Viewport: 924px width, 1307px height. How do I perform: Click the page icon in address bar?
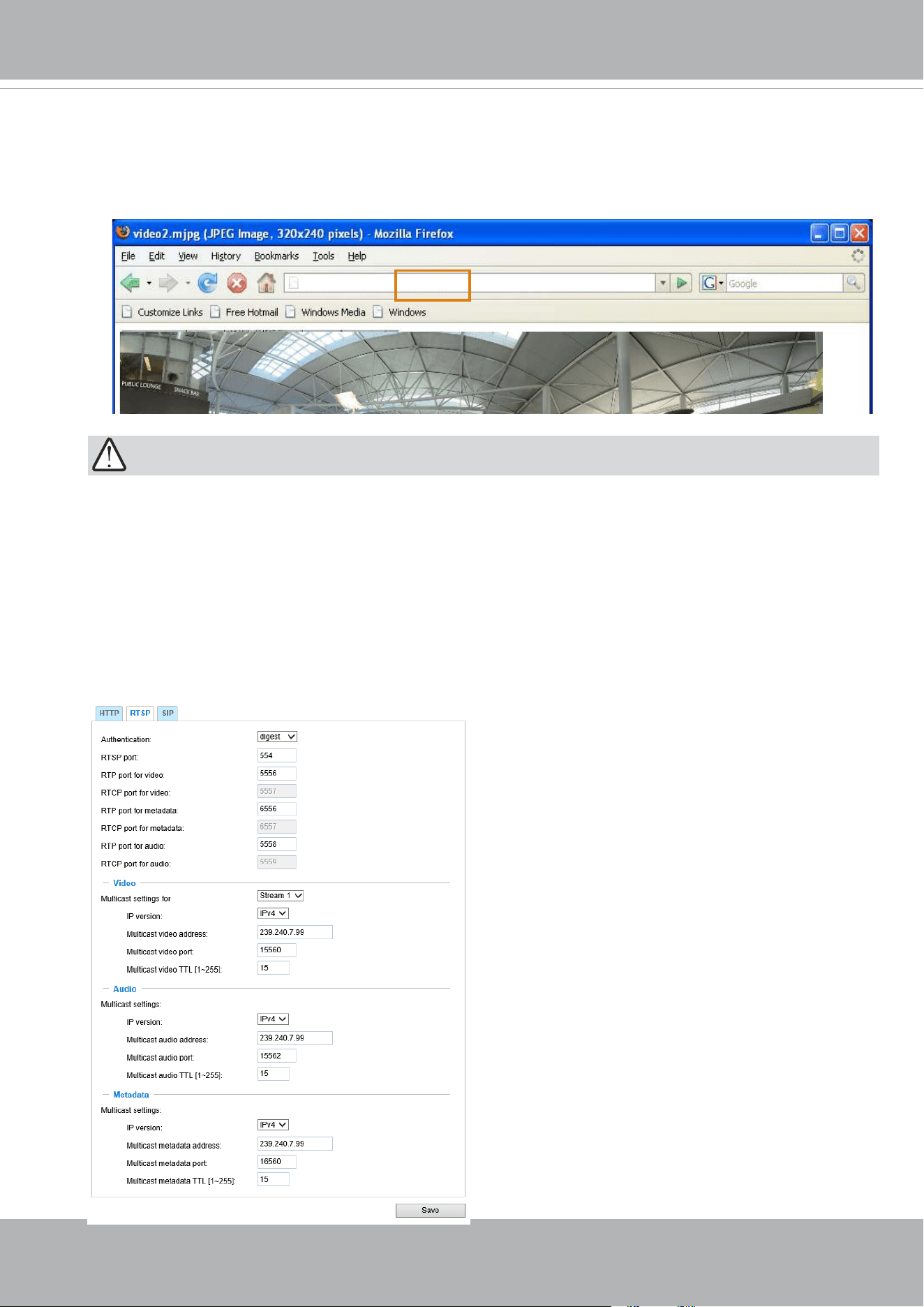(x=294, y=283)
